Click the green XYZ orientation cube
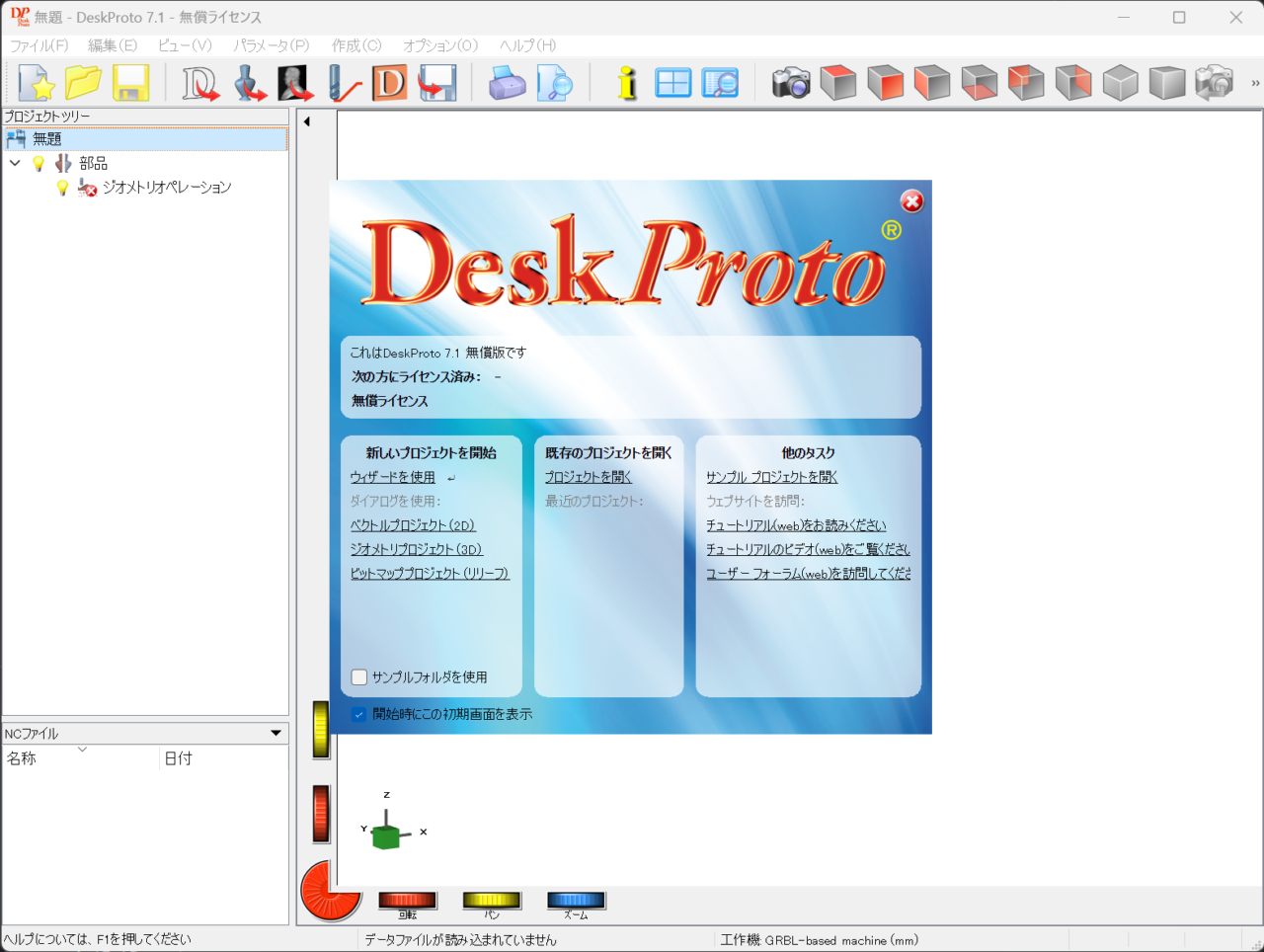Image resolution: width=1264 pixels, height=952 pixels. pyautogui.click(x=386, y=835)
